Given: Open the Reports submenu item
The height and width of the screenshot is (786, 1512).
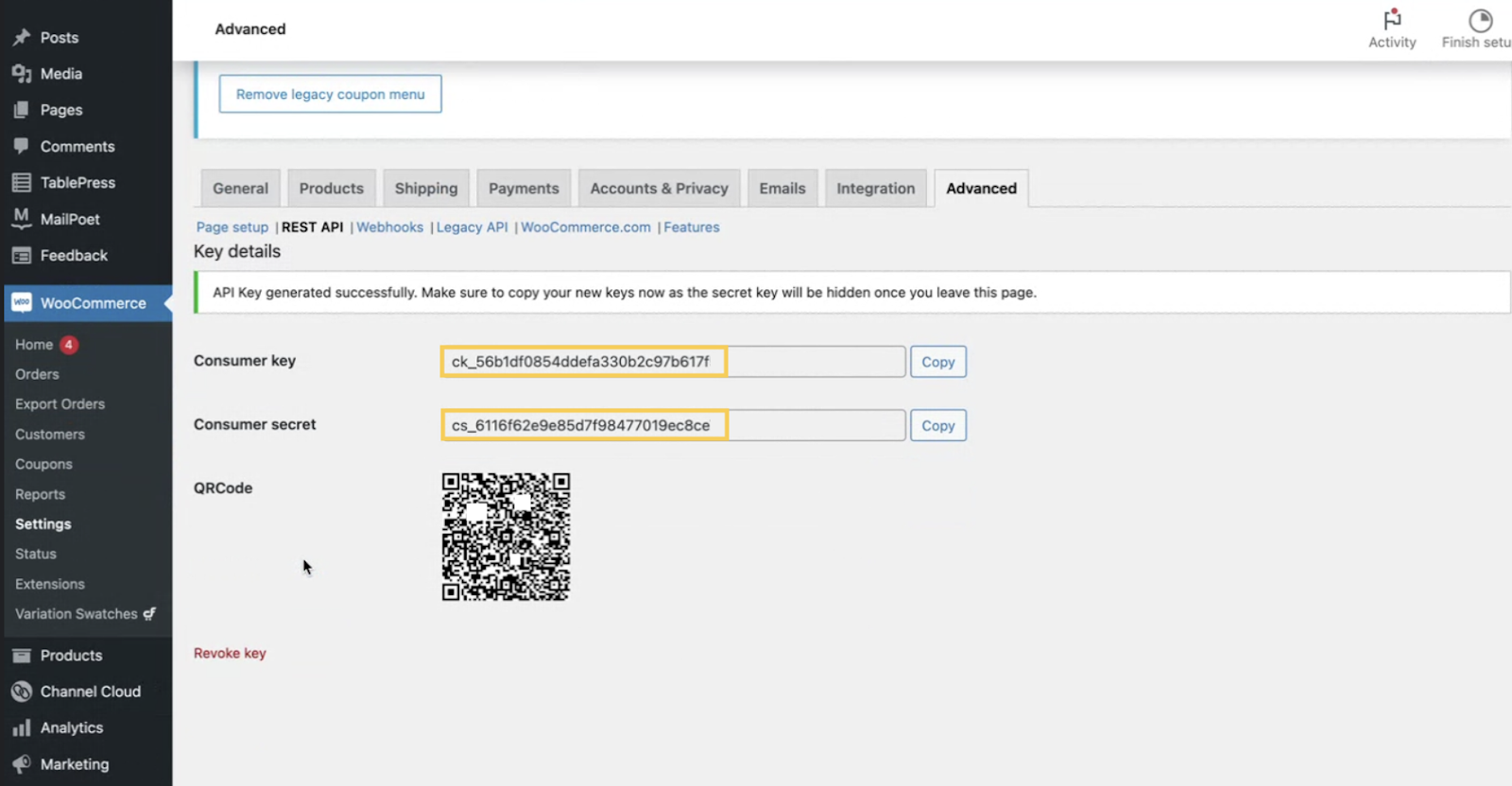Looking at the screenshot, I should click(x=41, y=494).
